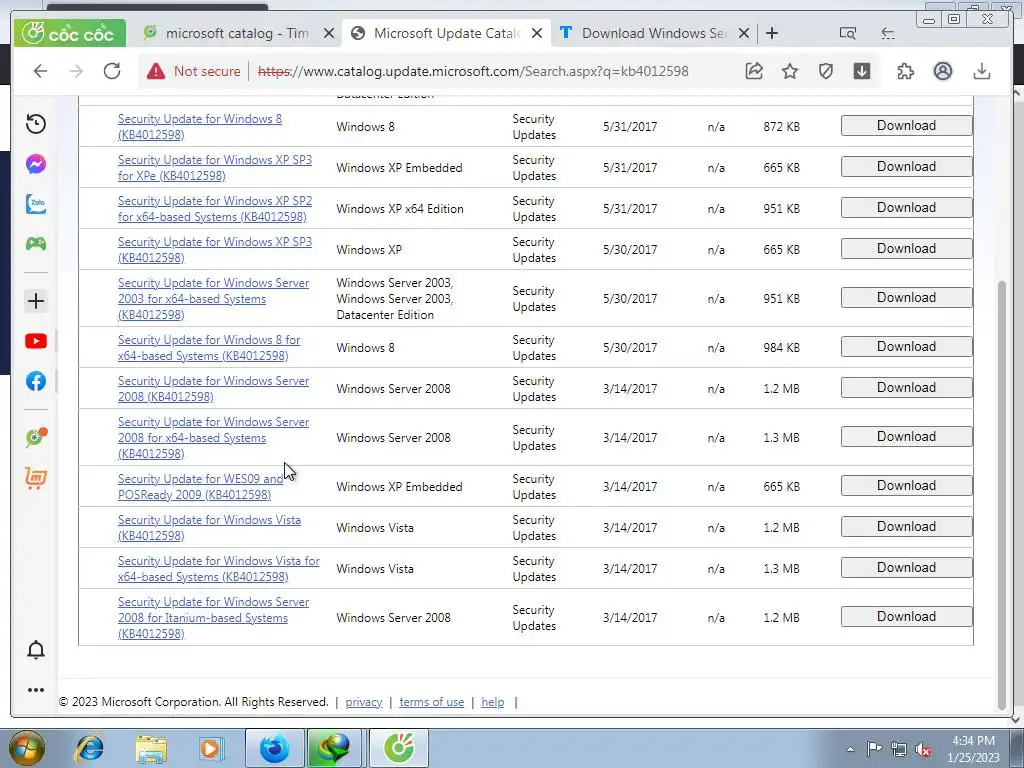Open the browser downloads tray icon
Viewport: 1024px width, 768px height.
click(982, 71)
